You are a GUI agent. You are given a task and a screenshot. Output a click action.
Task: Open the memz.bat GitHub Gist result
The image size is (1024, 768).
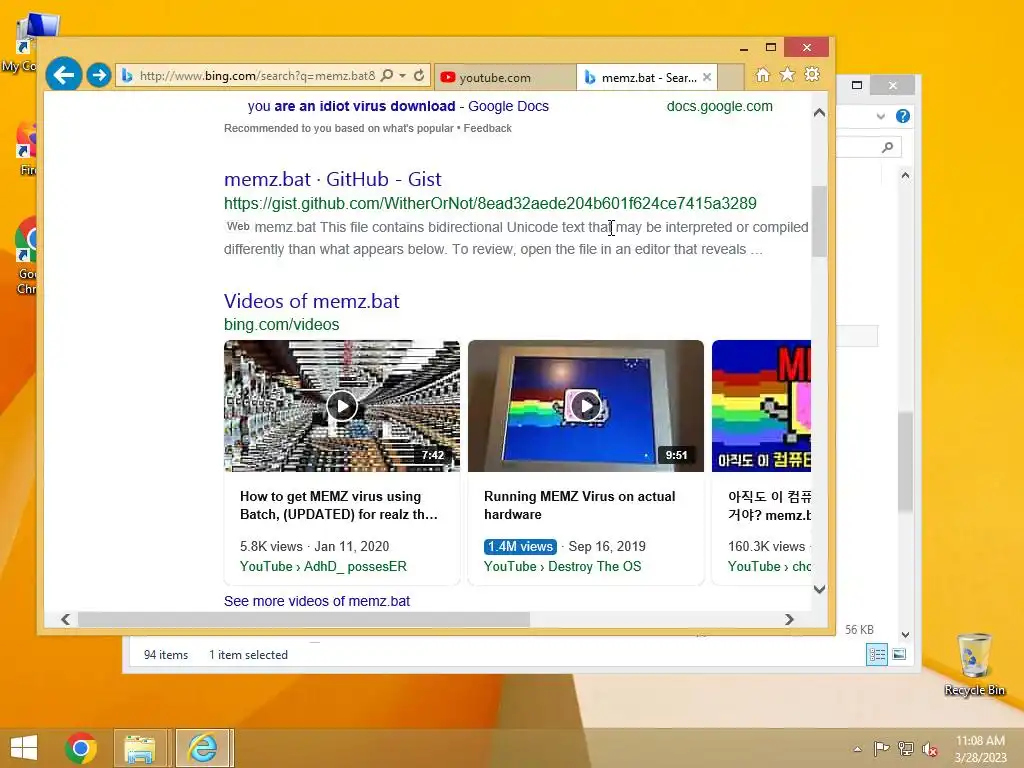click(332, 179)
